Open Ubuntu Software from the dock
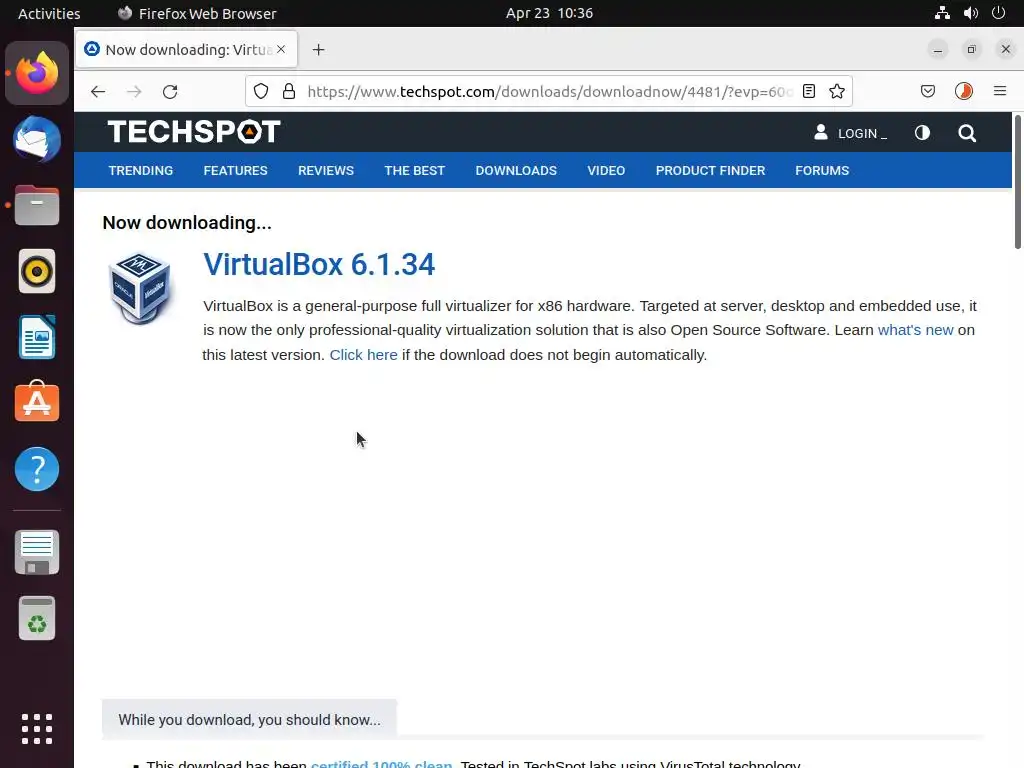1024x768 pixels. [x=37, y=402]
